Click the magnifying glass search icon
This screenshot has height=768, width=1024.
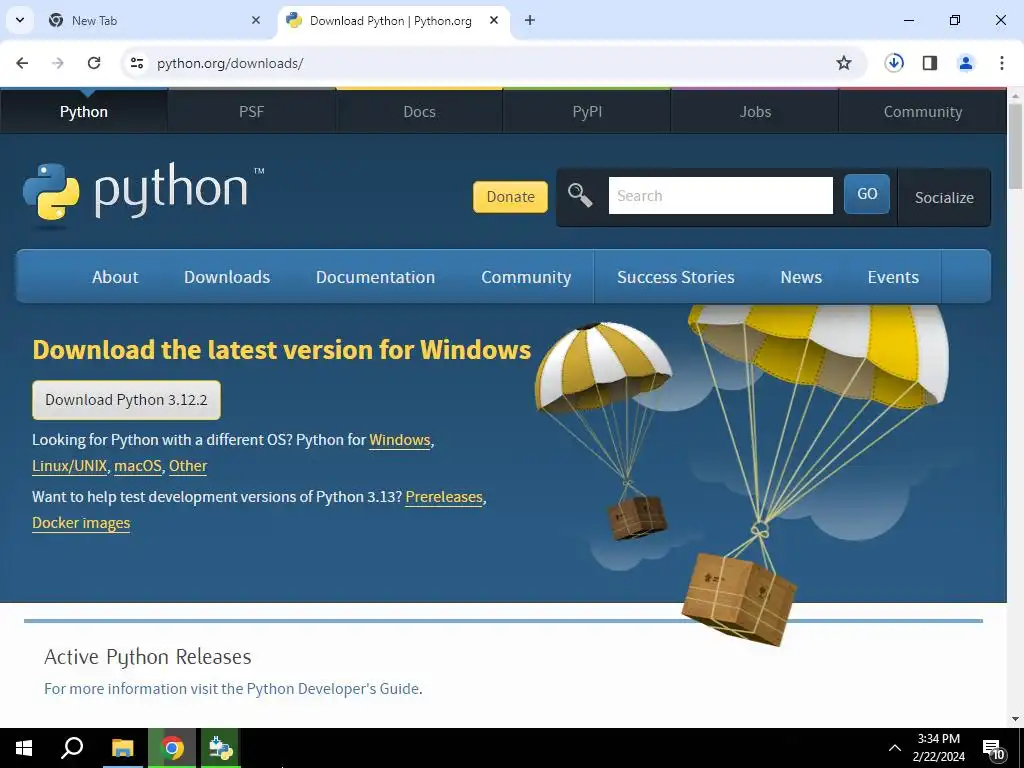pyautogui.click(x=580, y=195)
